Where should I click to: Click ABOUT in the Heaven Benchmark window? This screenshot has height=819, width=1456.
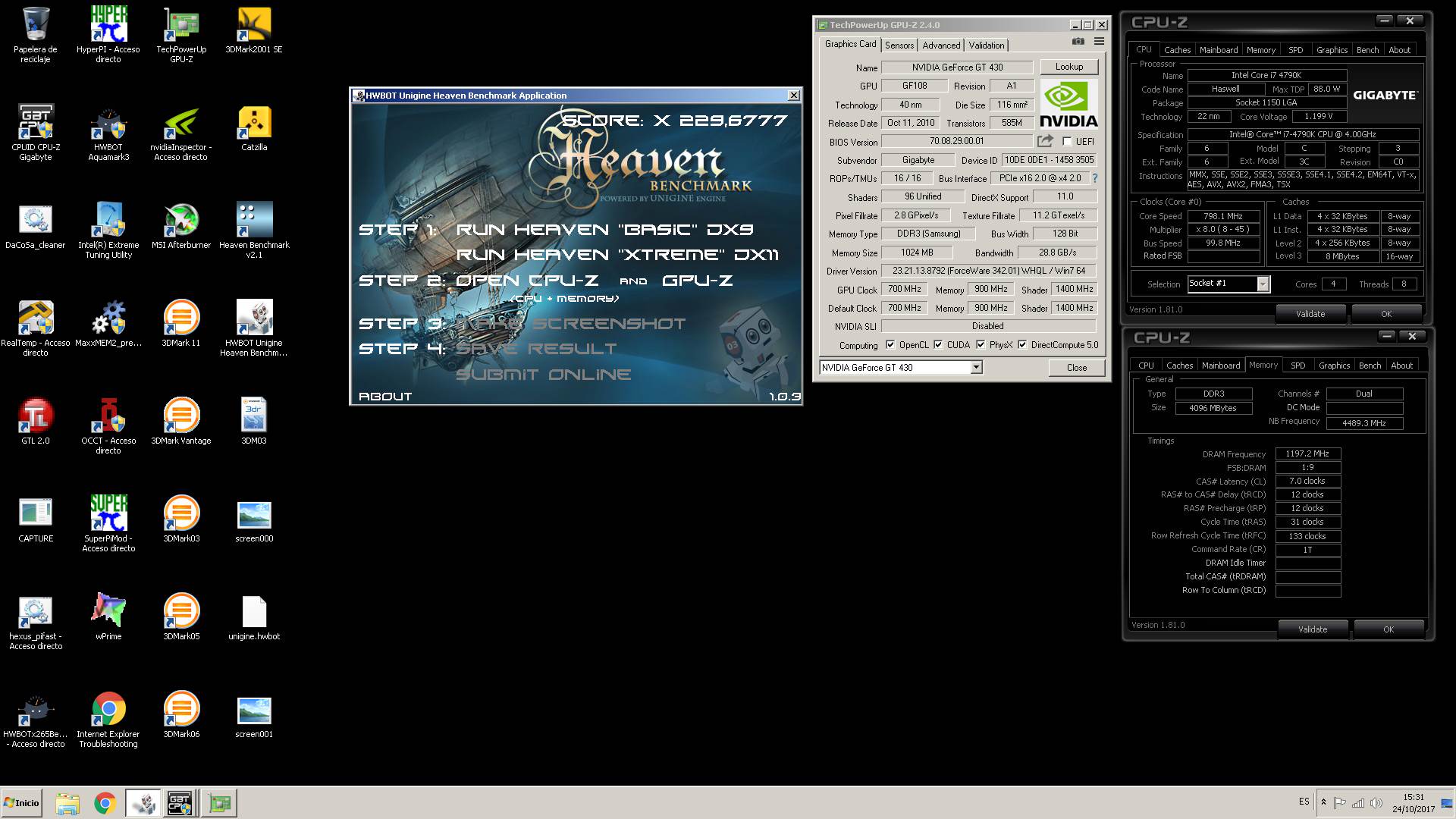385,397
